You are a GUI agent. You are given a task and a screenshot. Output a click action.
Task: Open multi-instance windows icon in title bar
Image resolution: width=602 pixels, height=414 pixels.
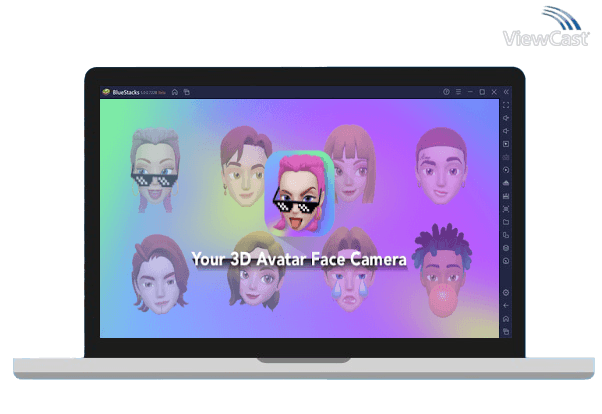187,92
